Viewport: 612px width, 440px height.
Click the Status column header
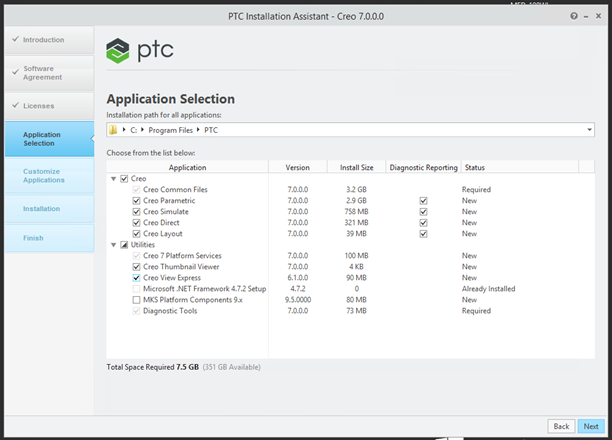(x=520, y=167)
